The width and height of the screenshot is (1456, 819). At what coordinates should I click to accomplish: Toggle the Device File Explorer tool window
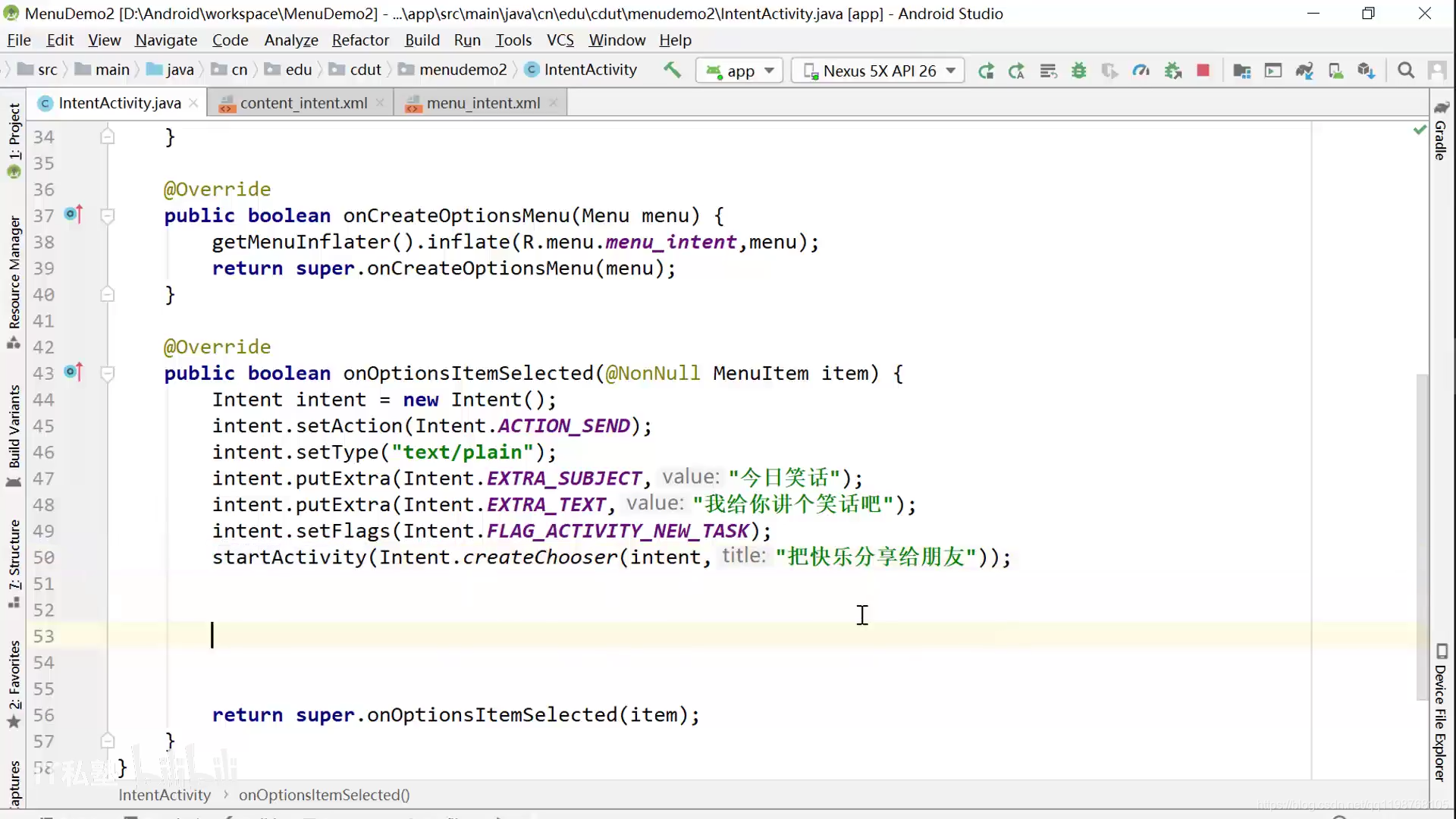tap(1441, 713)
